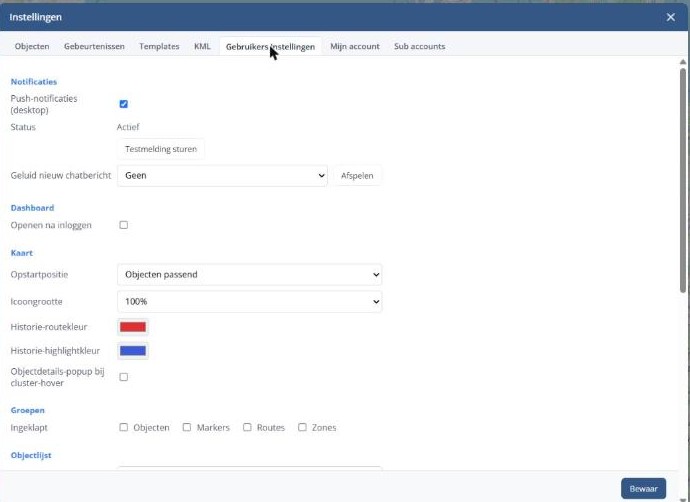Click the Objectlijst section heading
690x502 pixels.
pos(31,455)
